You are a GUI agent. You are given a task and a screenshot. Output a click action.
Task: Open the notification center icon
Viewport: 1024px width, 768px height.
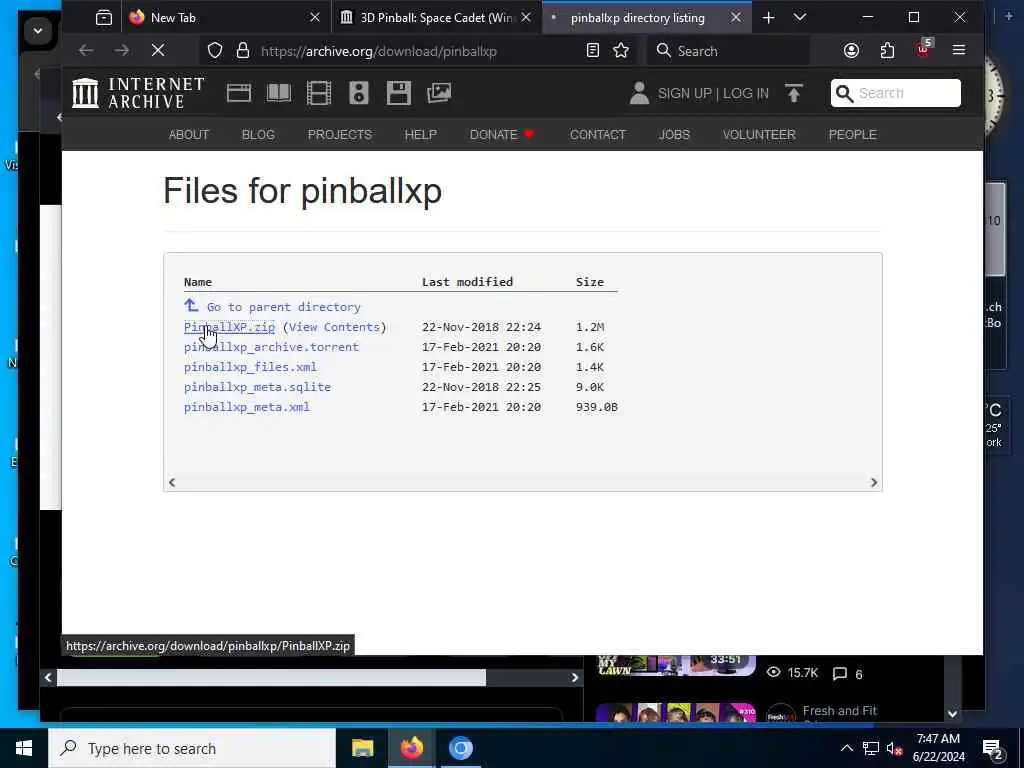[993, 749]
